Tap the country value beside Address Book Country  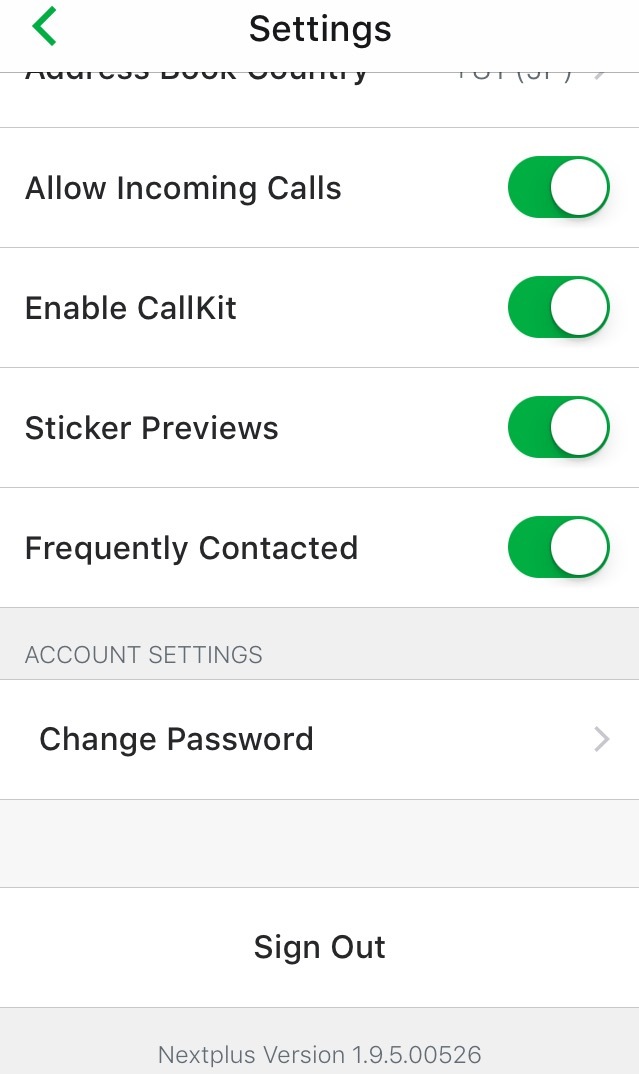point(515,76)
